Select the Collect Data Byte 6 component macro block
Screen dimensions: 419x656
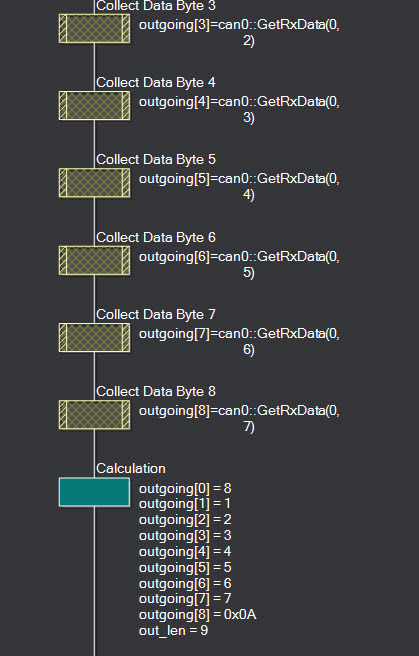pyautogui.click(x=95, y=261)
